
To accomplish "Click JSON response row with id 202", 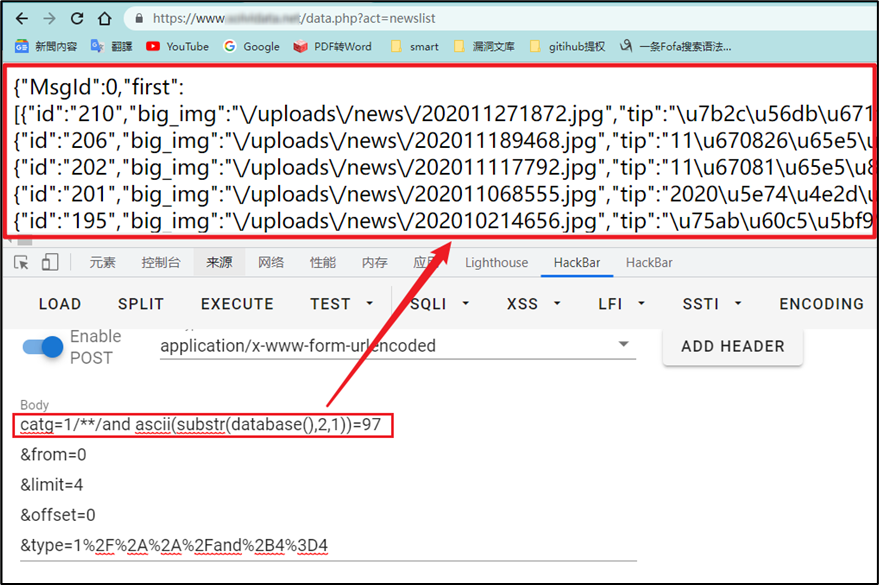I will coord(443,168).
